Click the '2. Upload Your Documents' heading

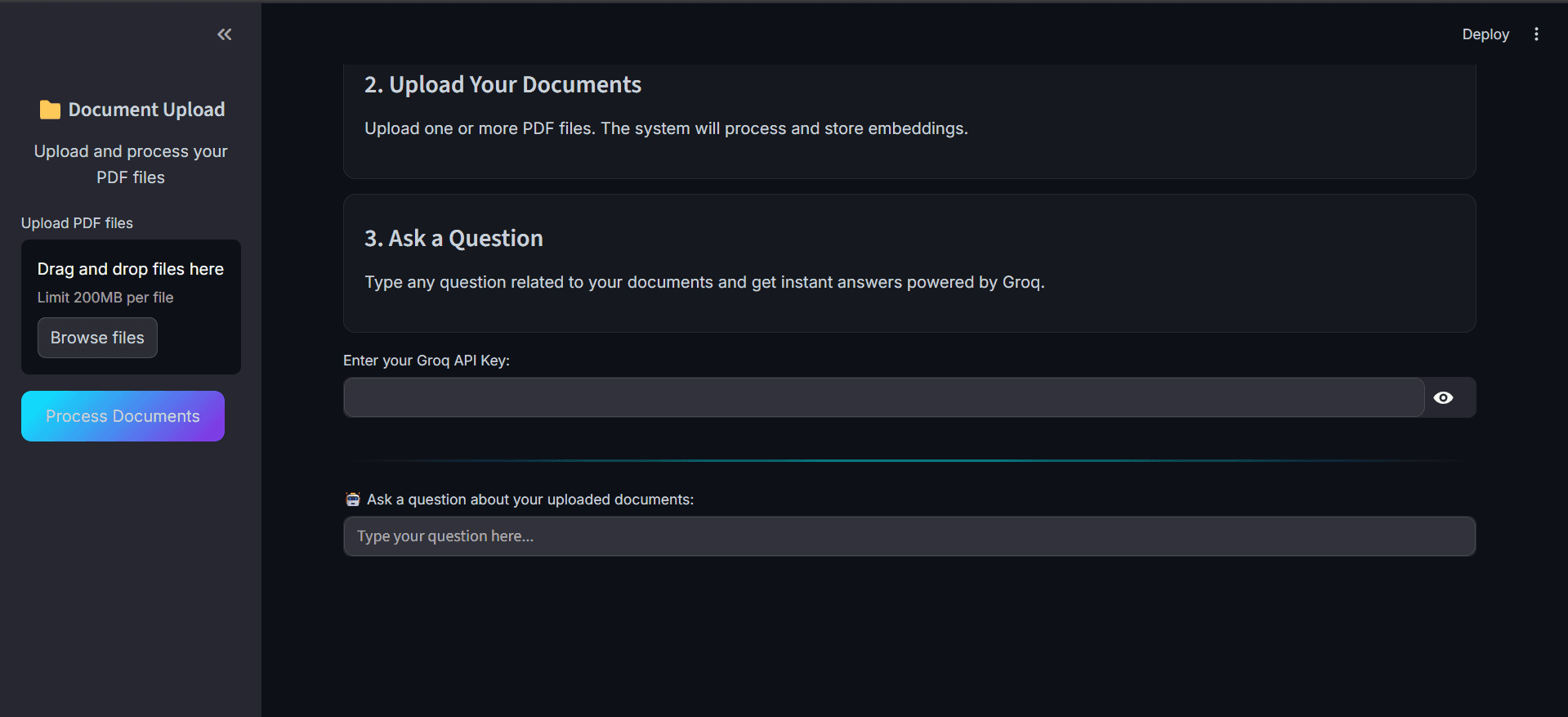(x=503, y=85)
